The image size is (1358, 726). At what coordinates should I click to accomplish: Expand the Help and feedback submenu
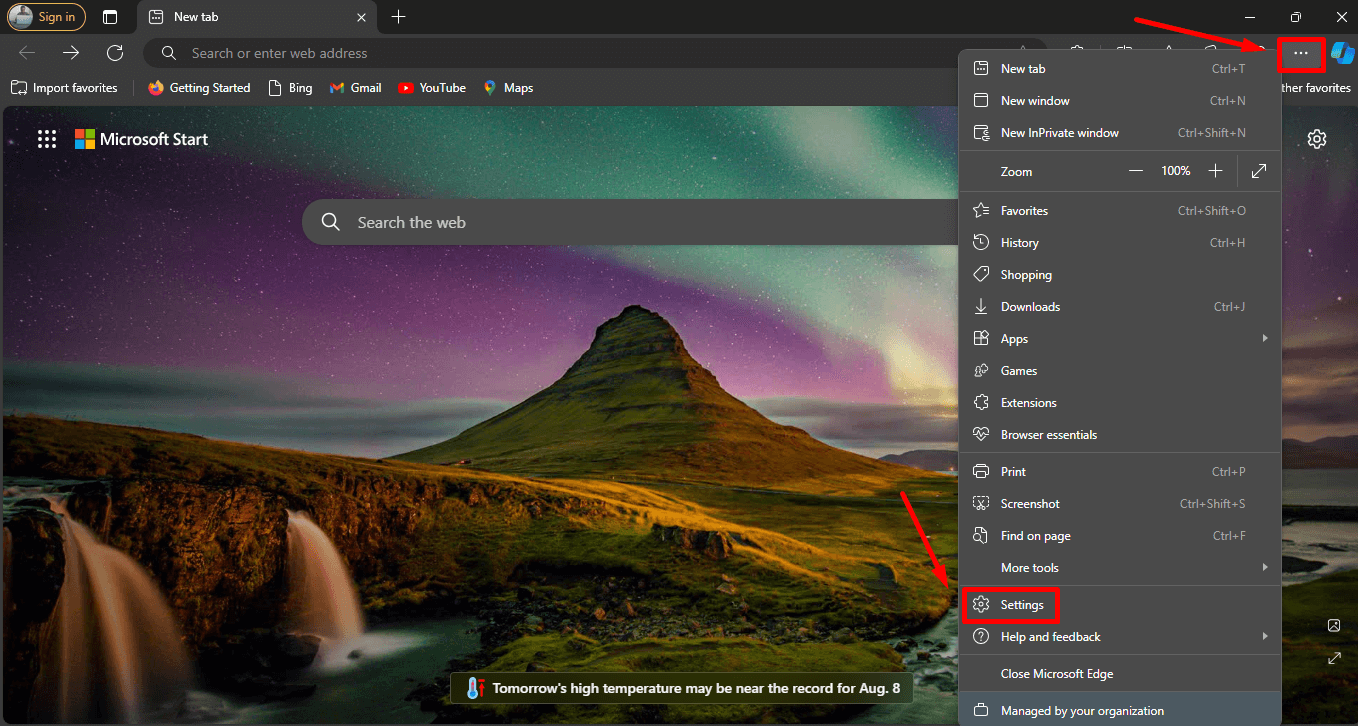[x=1120, y=637]
